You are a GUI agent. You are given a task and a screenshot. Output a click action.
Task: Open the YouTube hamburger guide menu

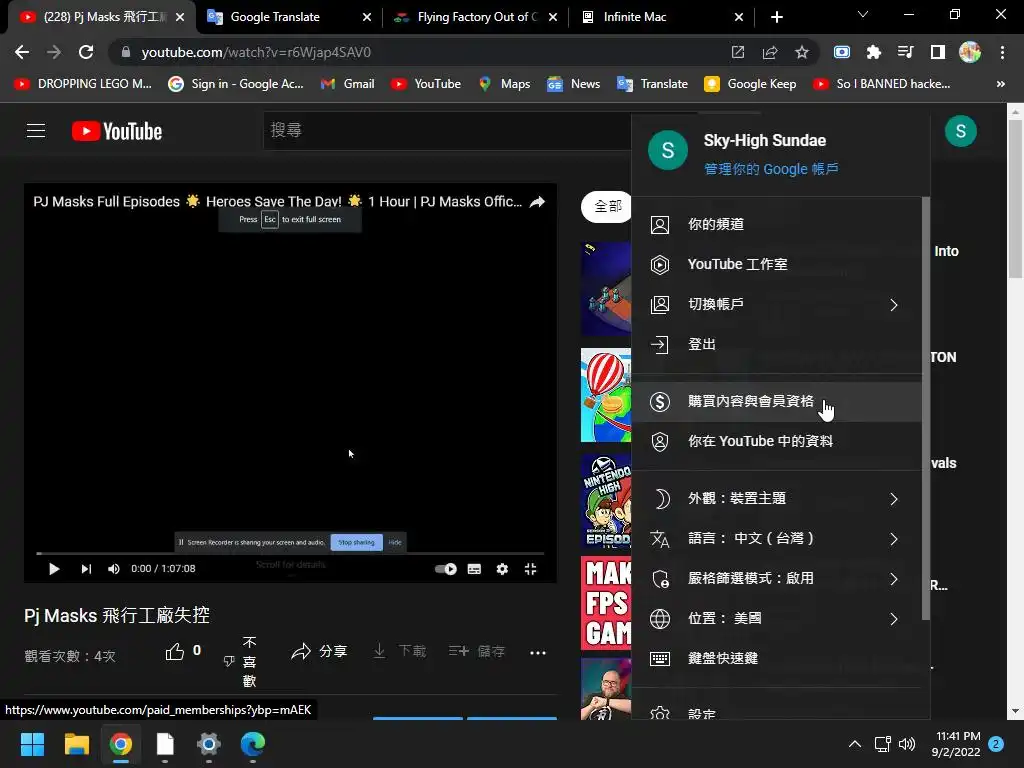(x=36, y=131)
